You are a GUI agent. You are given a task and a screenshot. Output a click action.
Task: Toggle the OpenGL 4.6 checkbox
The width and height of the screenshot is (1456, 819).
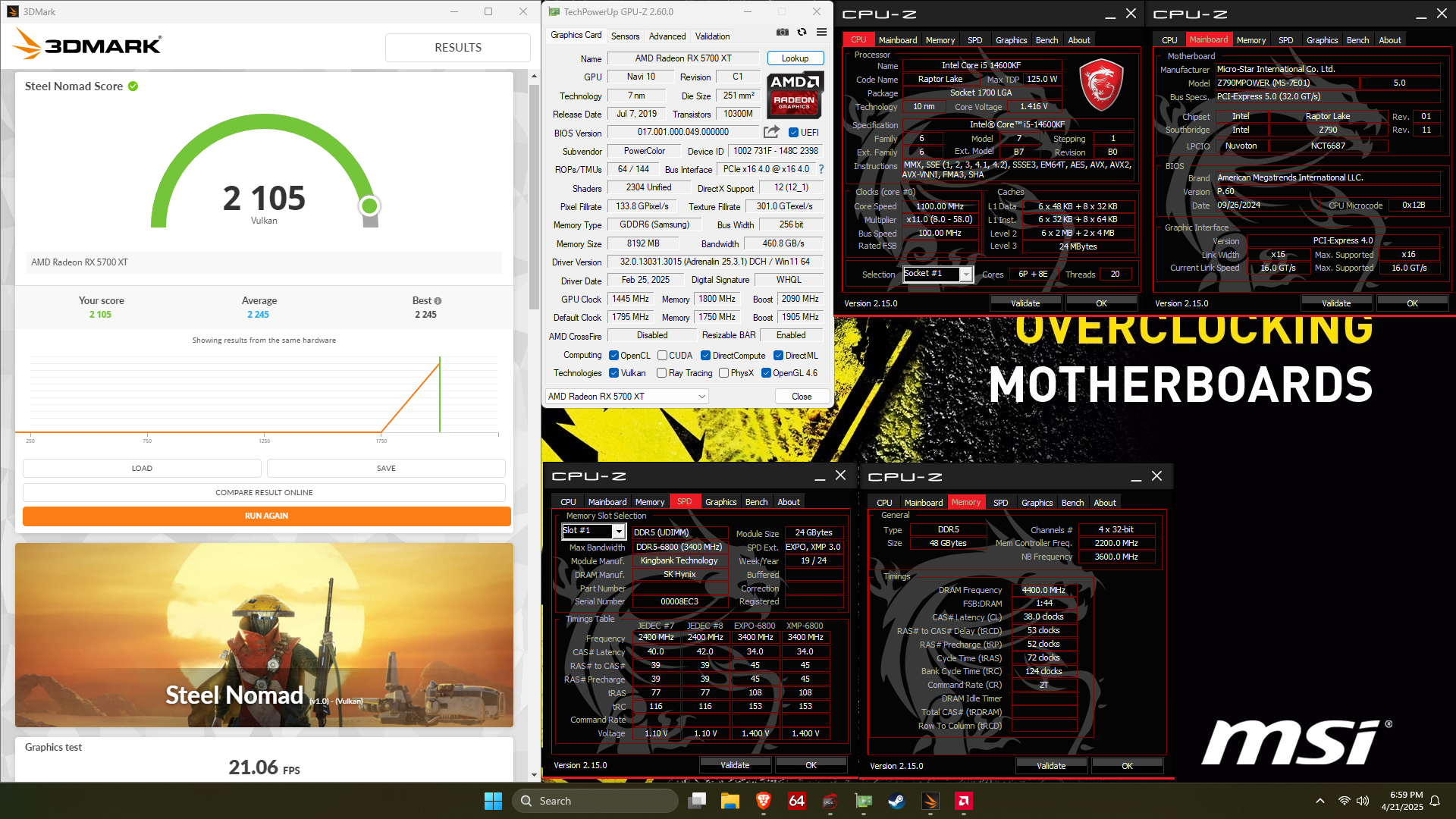pyautogui.click(x=766, y=373)
